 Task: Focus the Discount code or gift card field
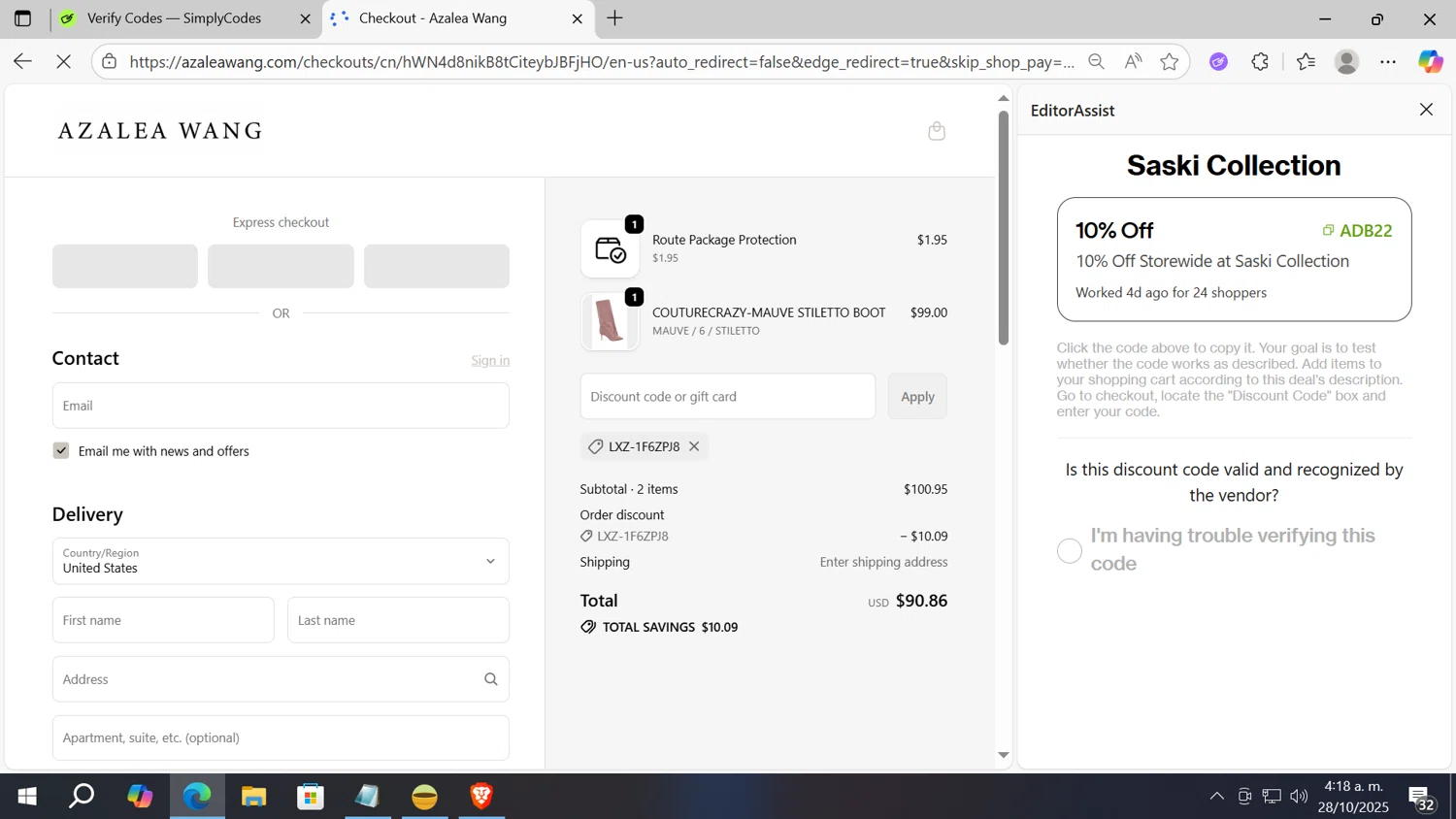728,396
